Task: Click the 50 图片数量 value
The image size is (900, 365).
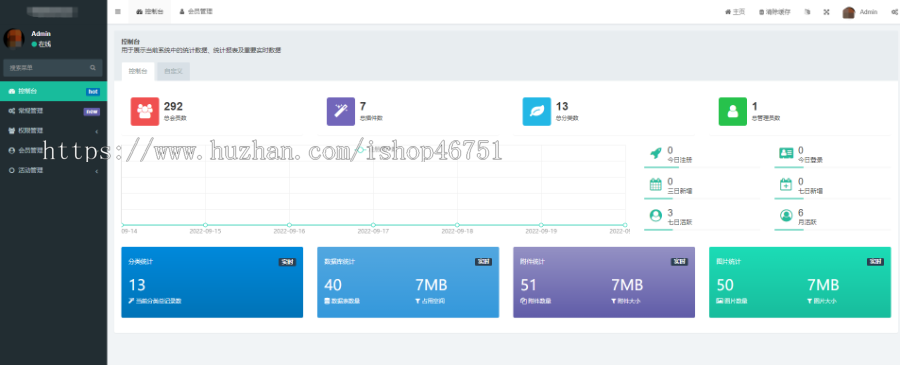Action: click(726, 285)
